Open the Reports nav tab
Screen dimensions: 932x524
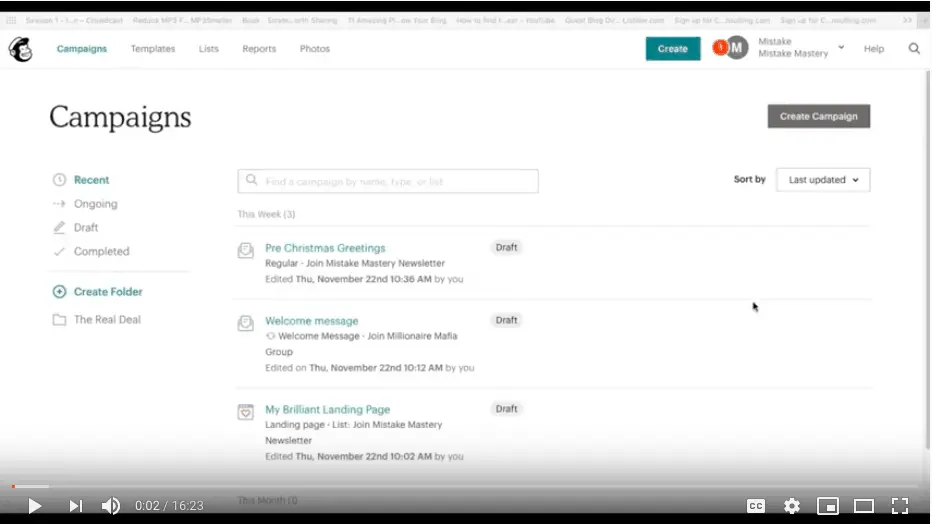pyautogui.click(x=259, y=49)
